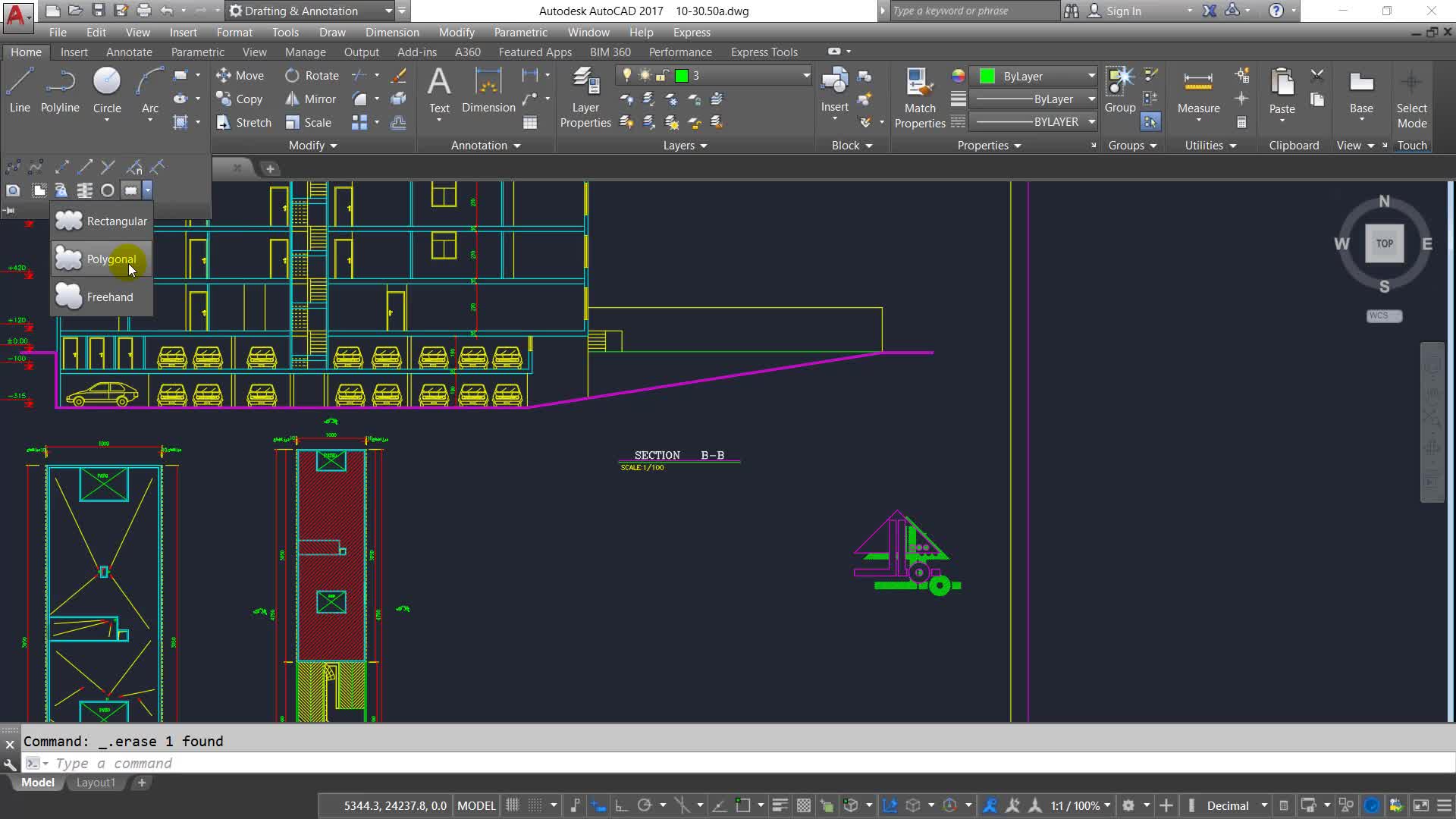Viewport: 1456px width, 819px height.
Task: Toggle grid display in status bar
Action: tap(513, 805)
